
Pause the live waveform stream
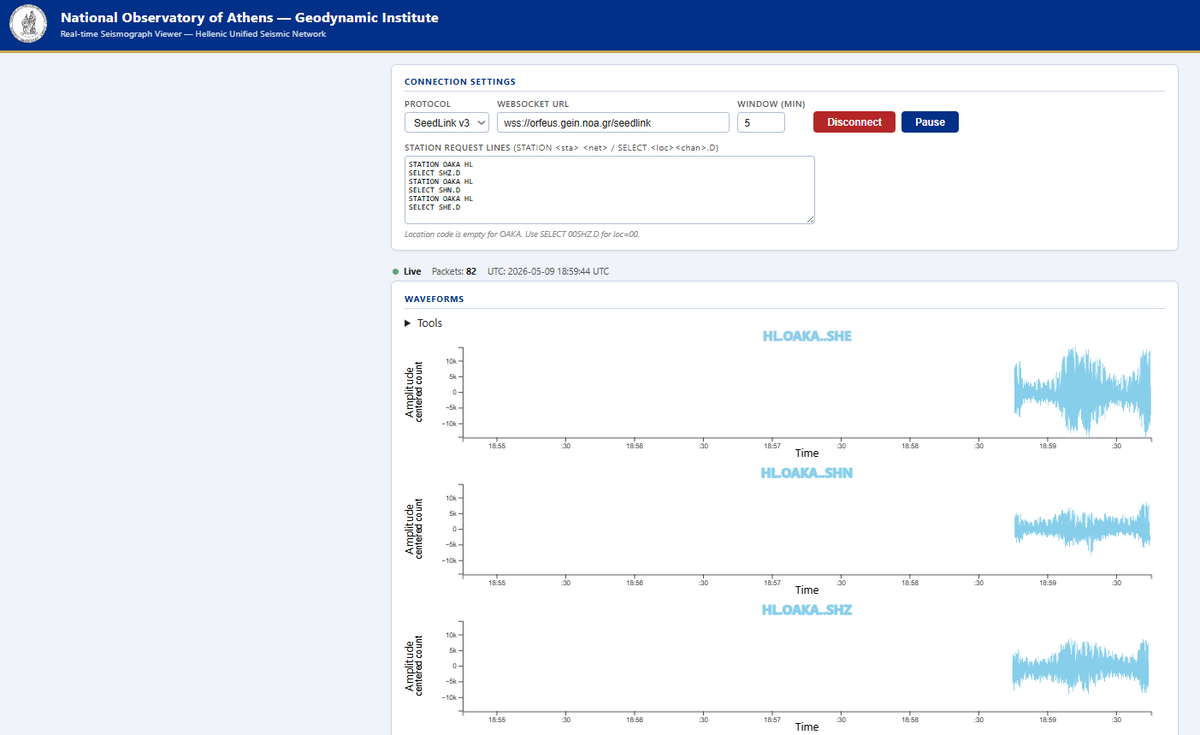[930, 122]
